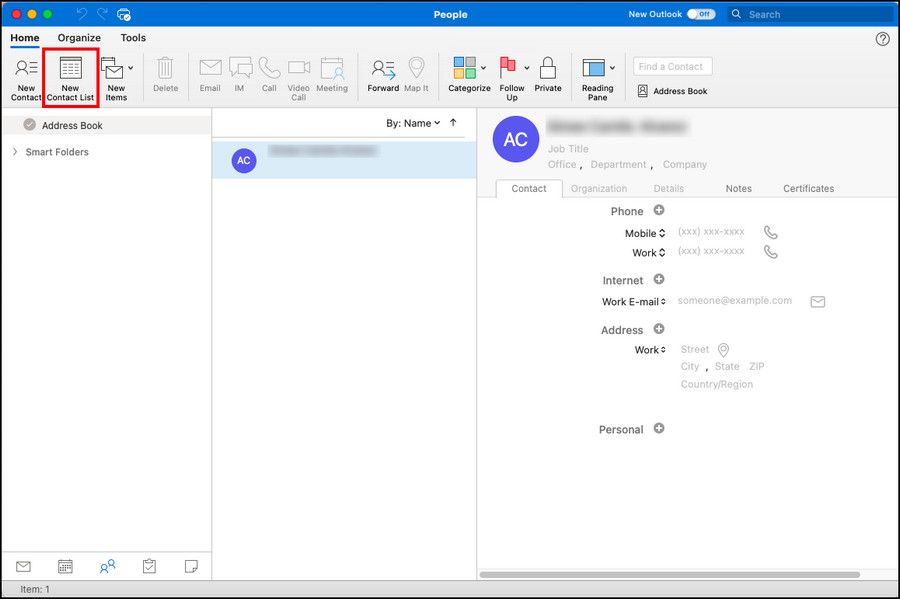Open the By: Name sort dropdown

coord(413,123)
